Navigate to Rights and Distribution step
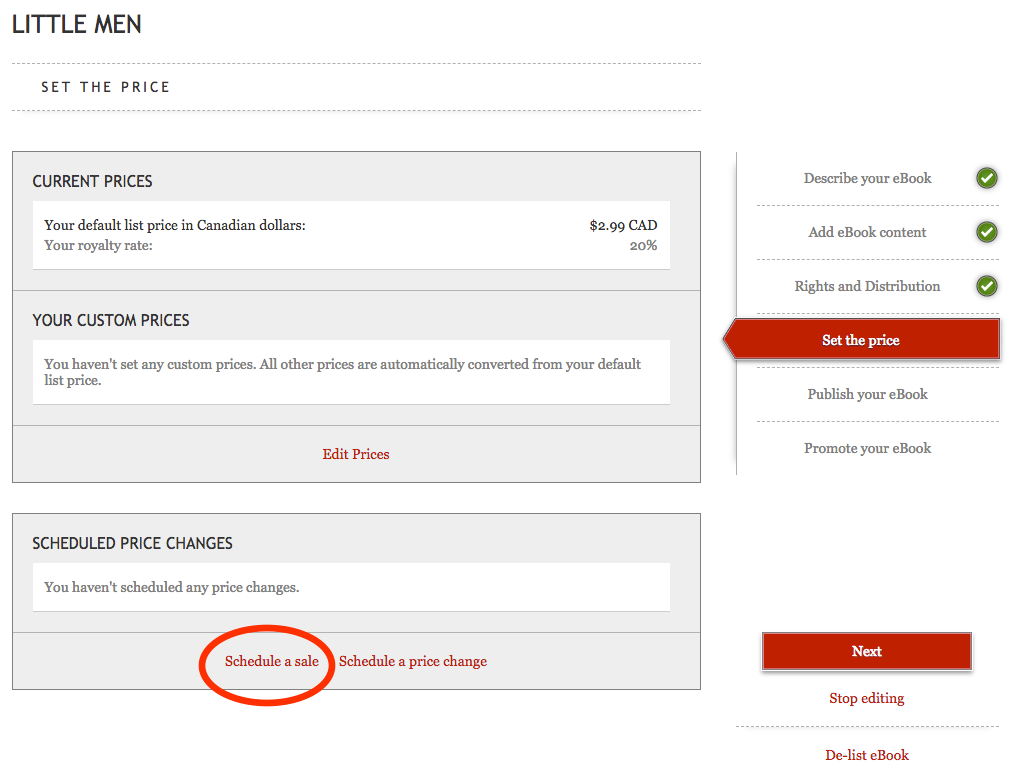Image resolution: width=1016 pixels, height=780 pixels. pyautogui.click(x=867, y=287)
